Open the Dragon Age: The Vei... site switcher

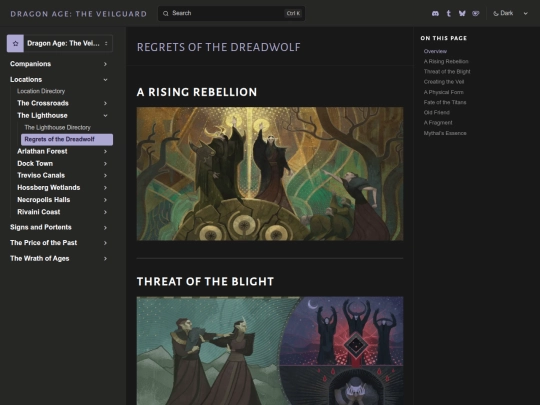[x=60, y=43]
